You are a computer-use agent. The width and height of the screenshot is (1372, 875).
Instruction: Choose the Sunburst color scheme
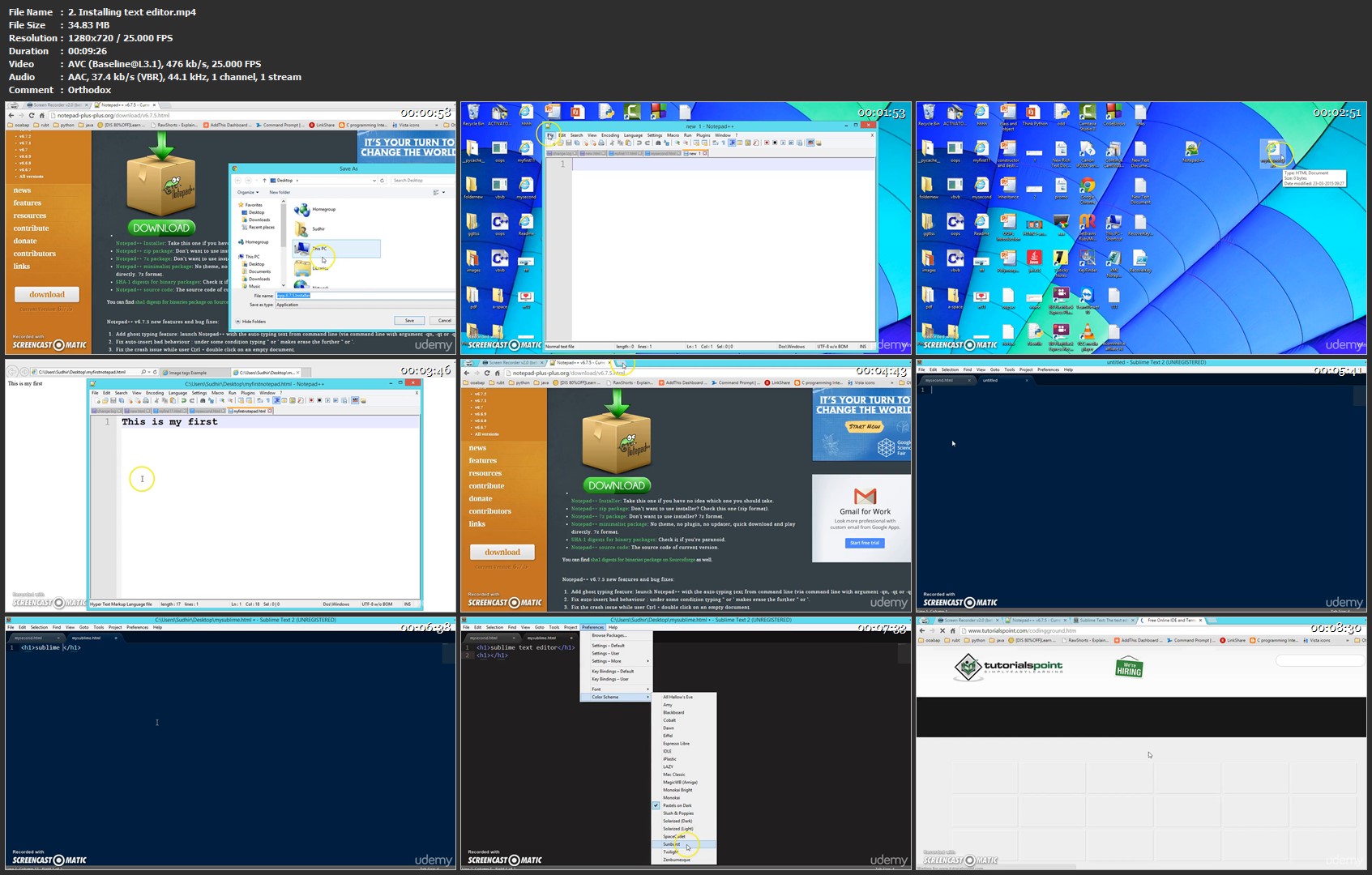pos(684,844)
